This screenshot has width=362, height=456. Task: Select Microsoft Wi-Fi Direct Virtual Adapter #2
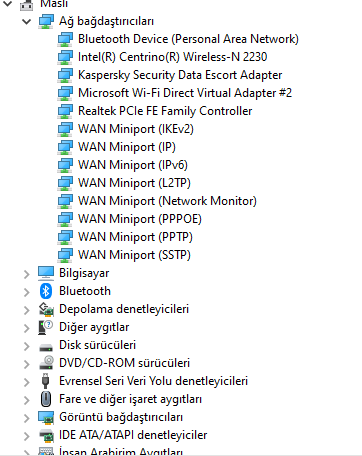pyautogui.click(x=185, y=93)
